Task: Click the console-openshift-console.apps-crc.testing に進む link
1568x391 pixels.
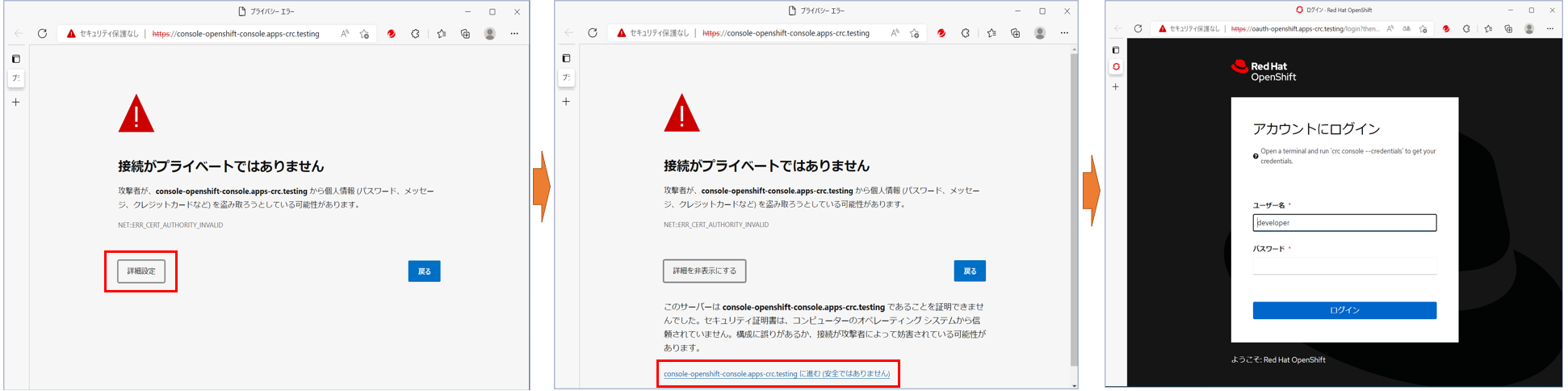Action: pyautogui.click(x=777, y=374)
